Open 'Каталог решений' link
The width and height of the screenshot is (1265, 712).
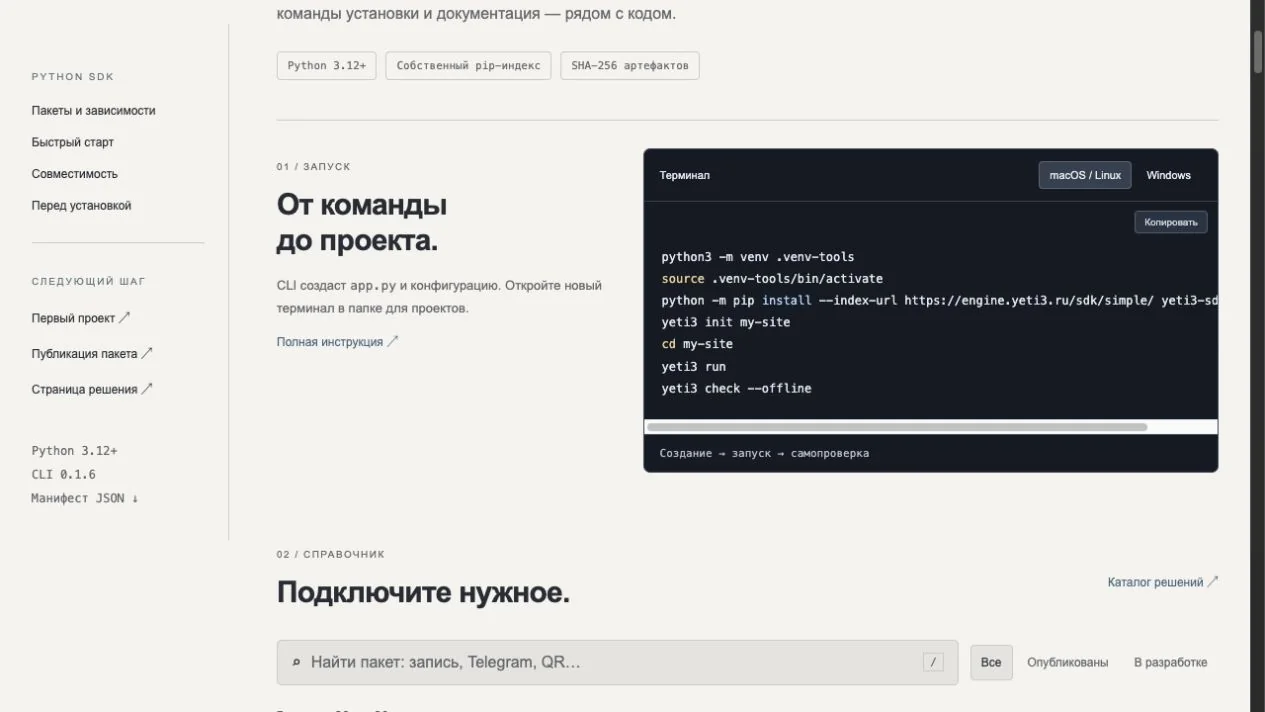1163,582
